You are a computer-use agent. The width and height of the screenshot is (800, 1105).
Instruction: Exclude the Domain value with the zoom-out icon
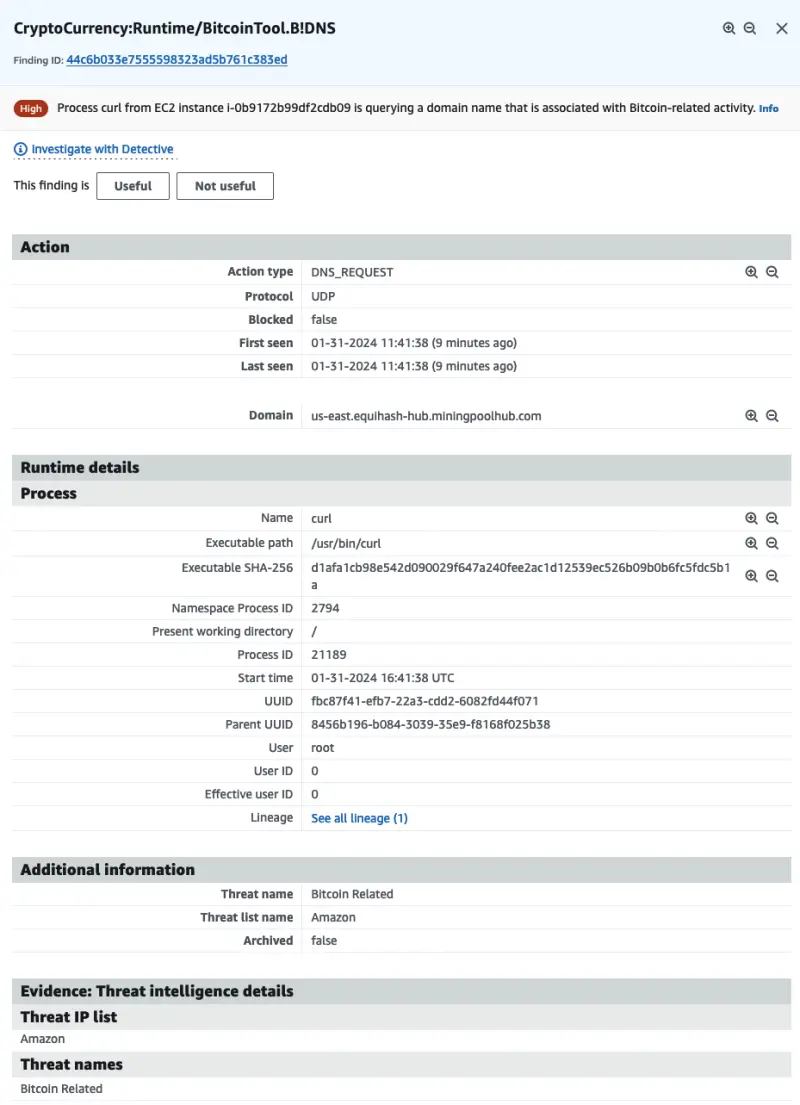771,415
